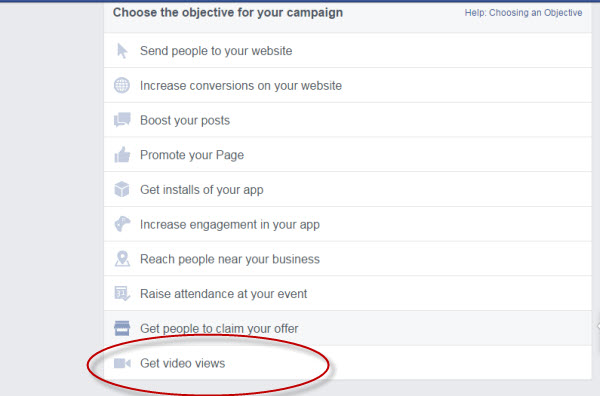
Task: Click the speech bubbles icon for Boost your posts
Action: pos(122,120)
